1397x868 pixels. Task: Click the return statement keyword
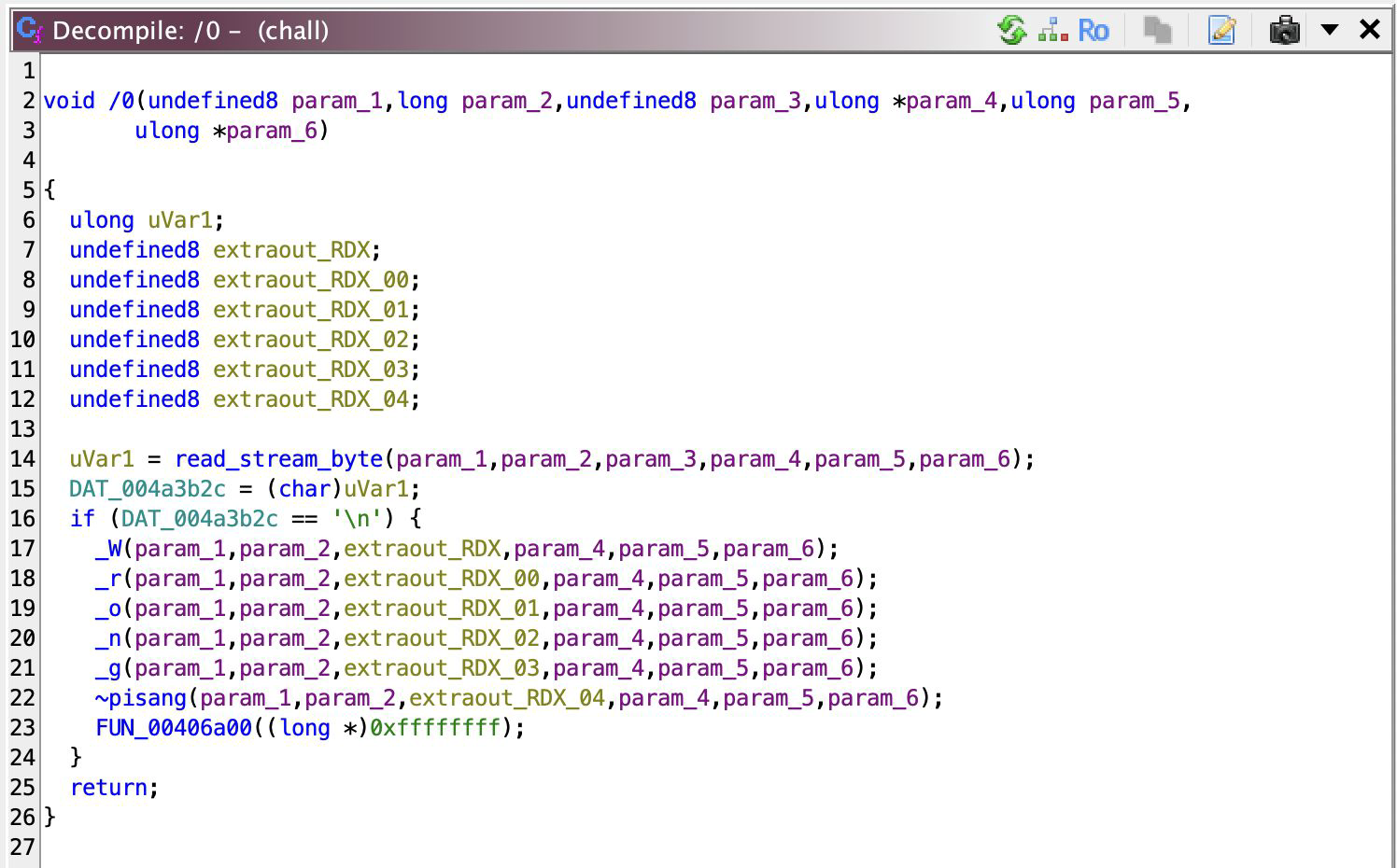pyautogui.click(x=108, y=788)
